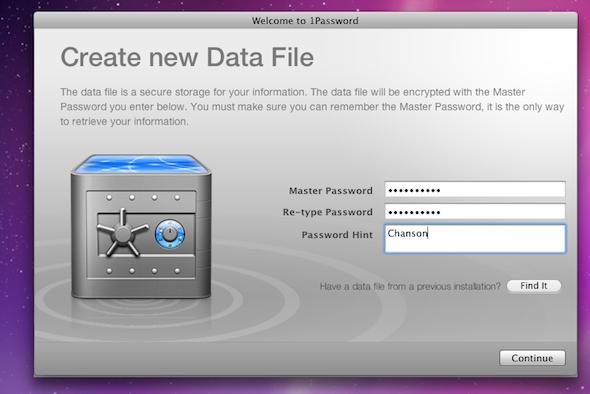Click the safe vault icon
Image resolution: width=590 pixels, height=394 pixels.
(141, 226)
